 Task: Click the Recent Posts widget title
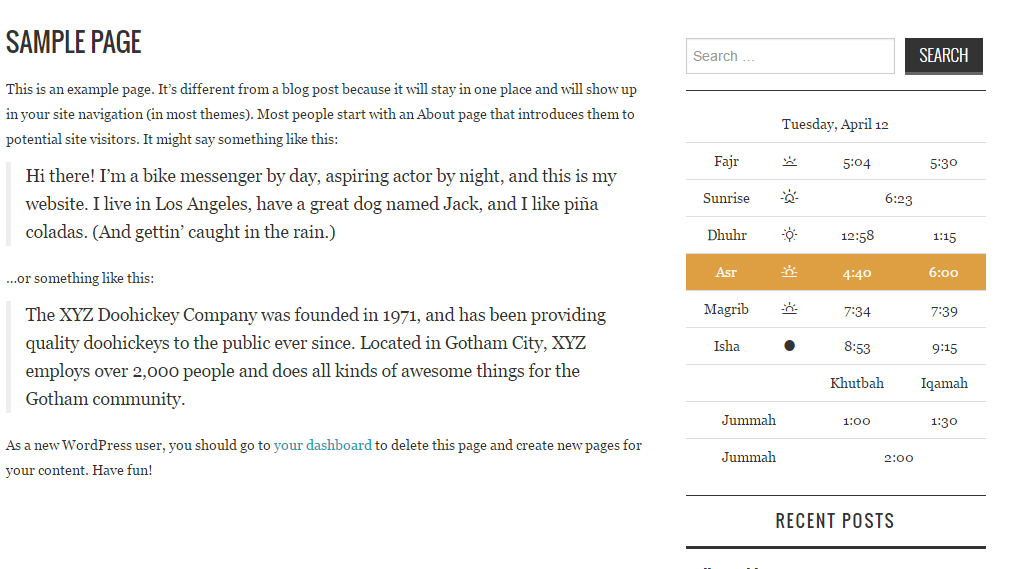(x=835, y=521)
